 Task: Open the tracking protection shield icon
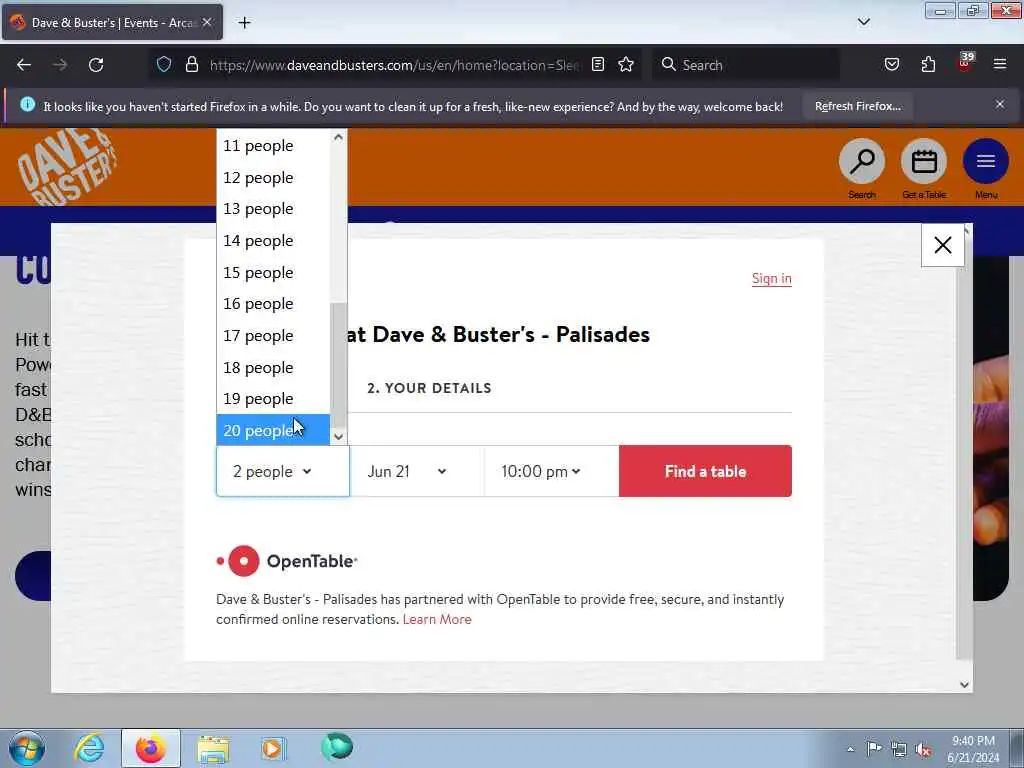(164, 65)
